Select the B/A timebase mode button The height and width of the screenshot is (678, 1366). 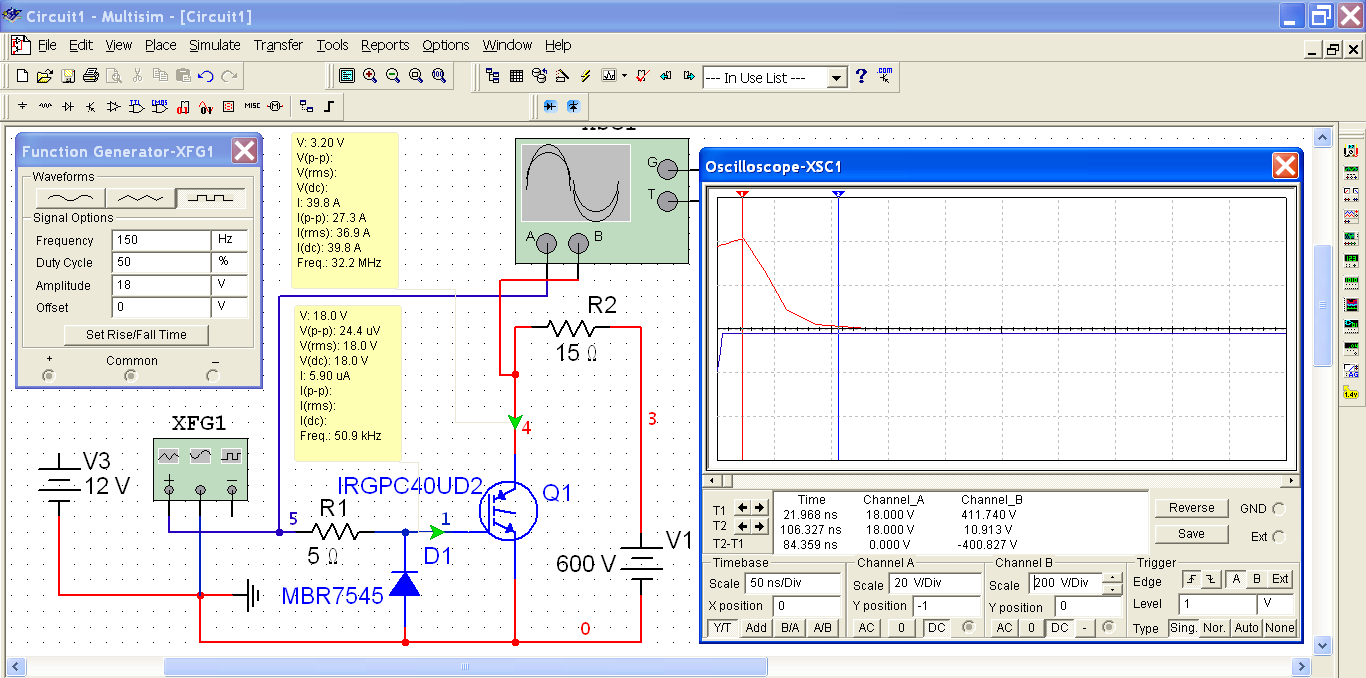(790, 628)
